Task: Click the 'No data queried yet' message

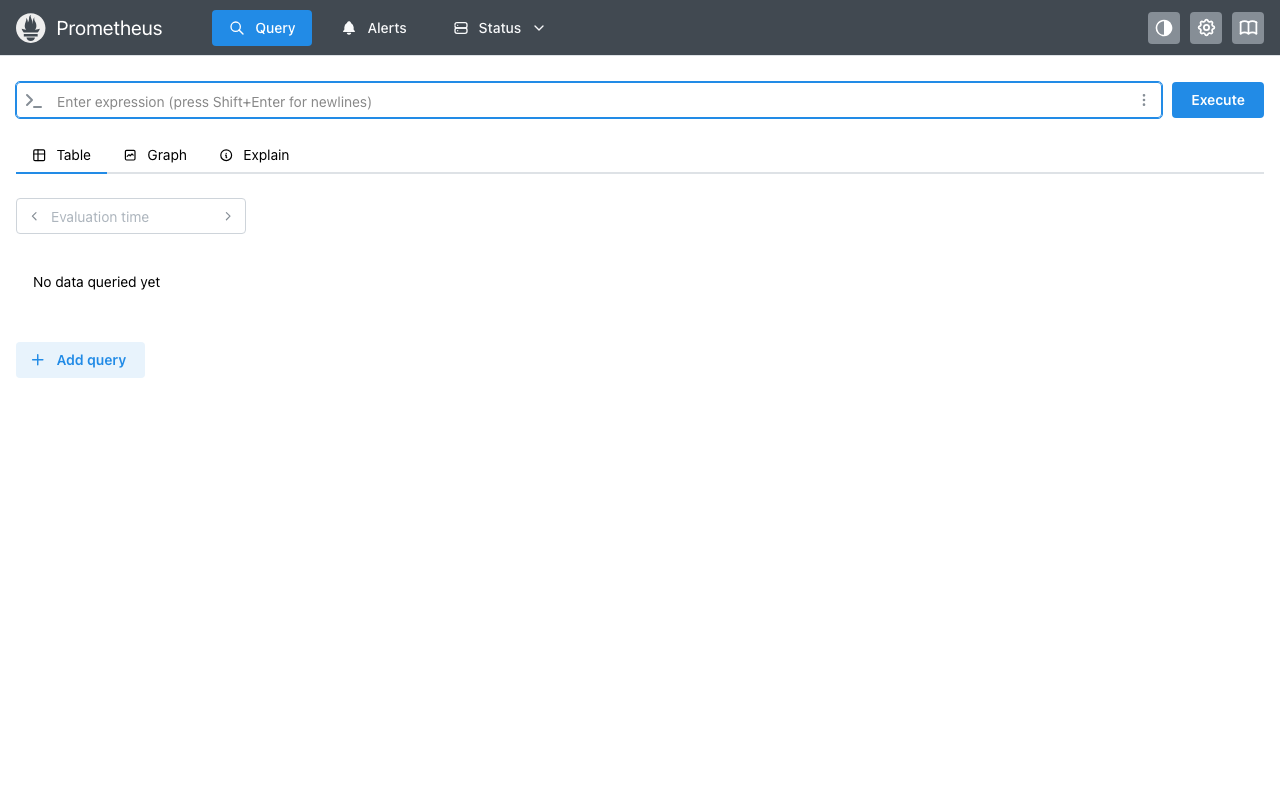Action: click(x=96, y=282)
